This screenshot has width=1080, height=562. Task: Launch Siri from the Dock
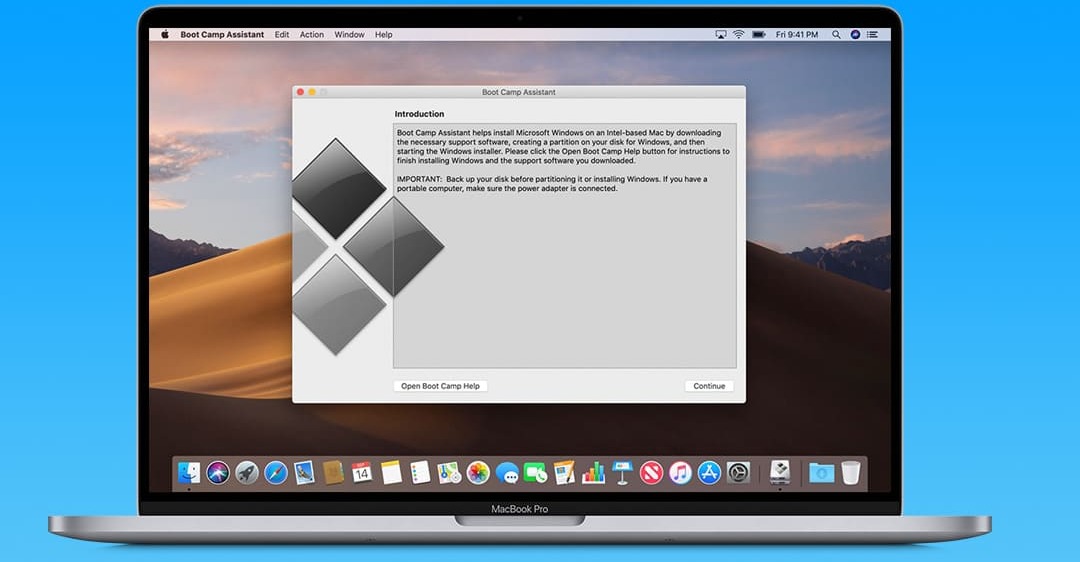pyautogui.click(x=218, y=473)
